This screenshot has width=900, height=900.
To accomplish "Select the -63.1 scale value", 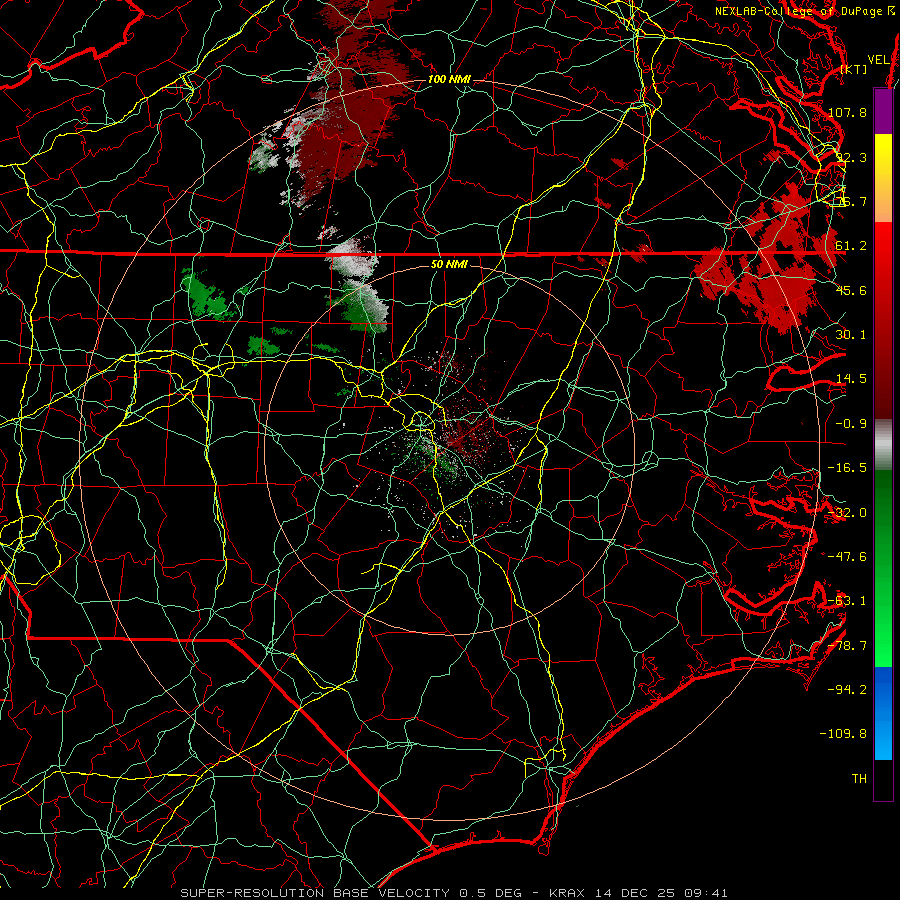I will point(847,601).
